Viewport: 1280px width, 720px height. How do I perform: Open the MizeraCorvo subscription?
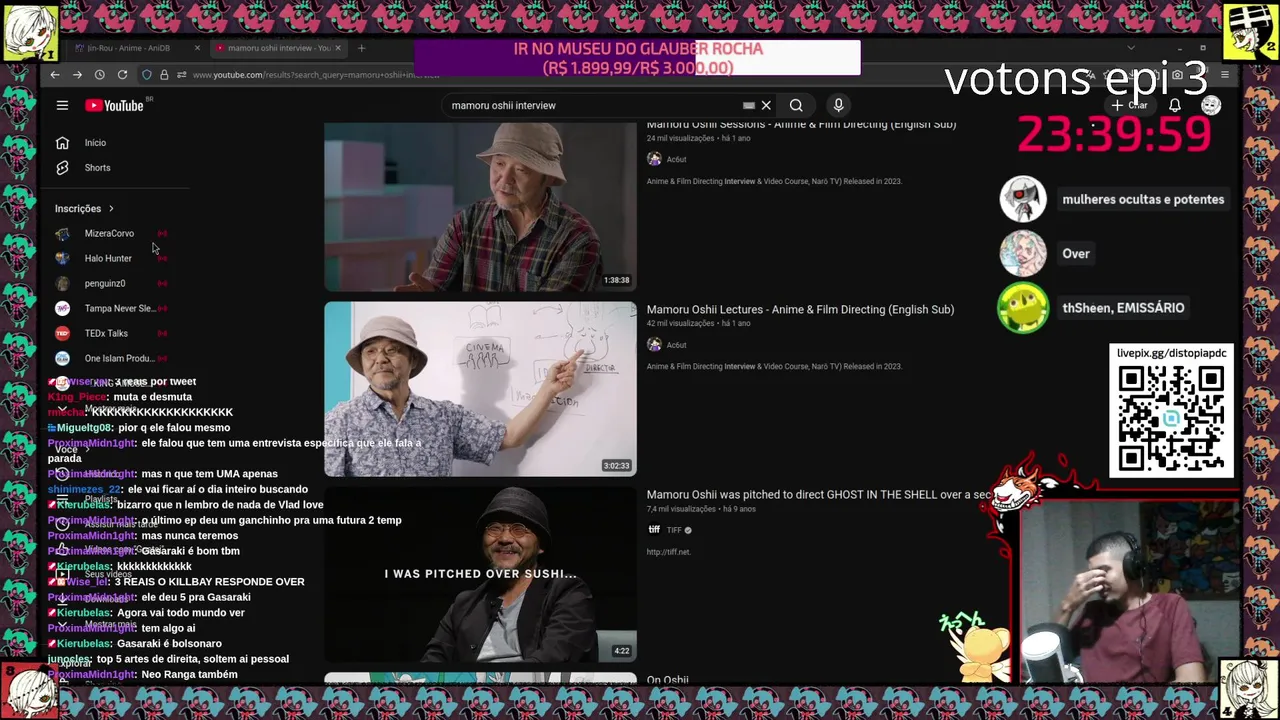(110, 234)
